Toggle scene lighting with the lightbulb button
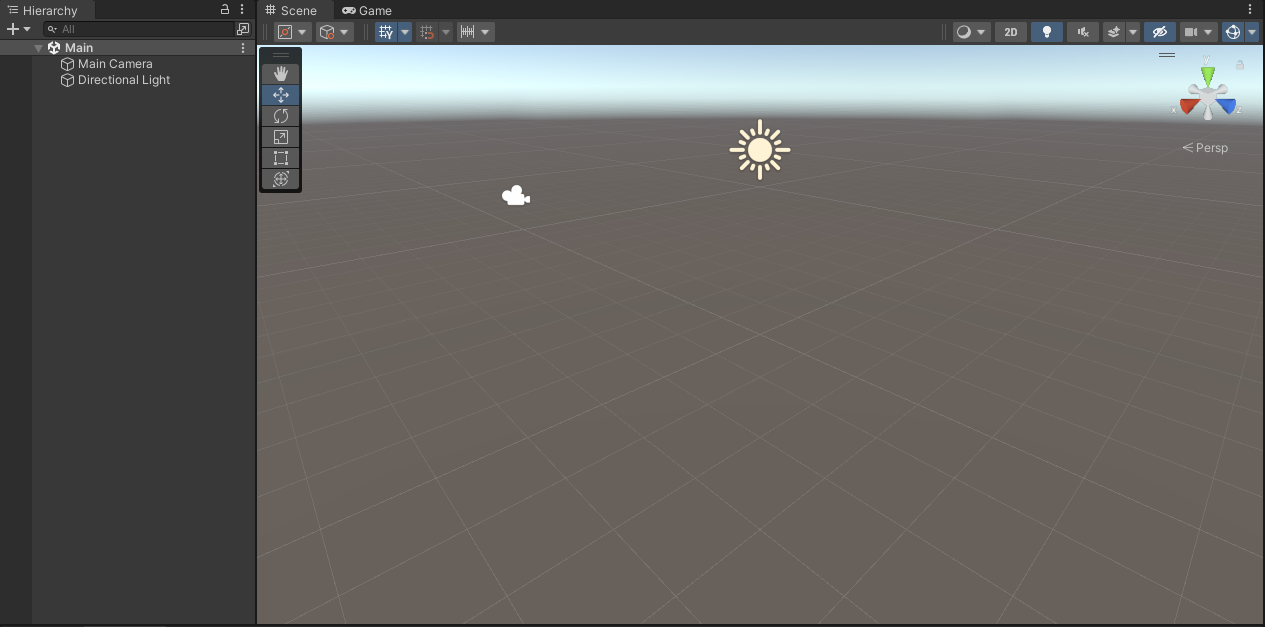This screenshot has height=627, width=1265. click(1047, 32)
